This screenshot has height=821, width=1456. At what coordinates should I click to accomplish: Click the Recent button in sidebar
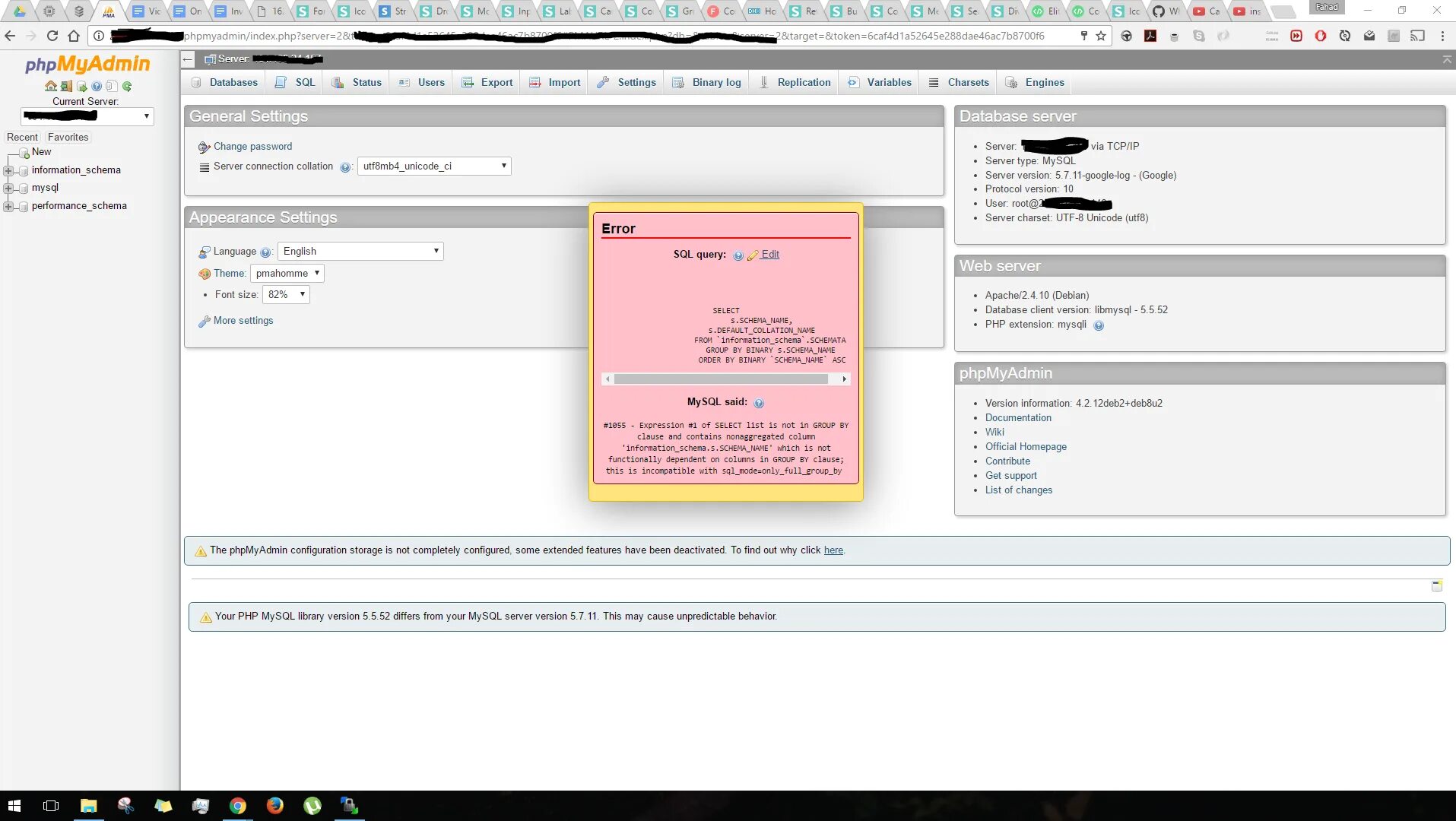coord(22,137)
